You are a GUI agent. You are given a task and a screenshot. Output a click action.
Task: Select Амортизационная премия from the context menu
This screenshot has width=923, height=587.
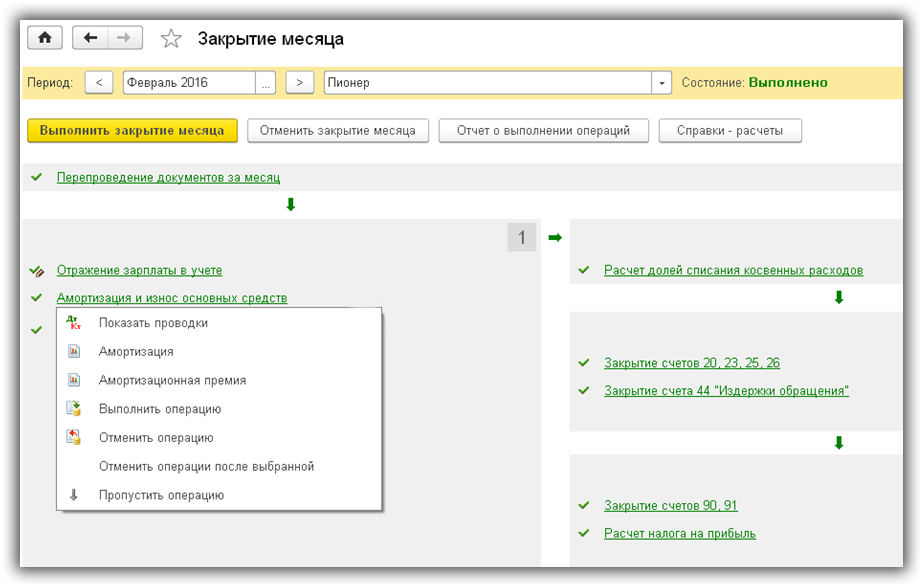tap(172, 380)
